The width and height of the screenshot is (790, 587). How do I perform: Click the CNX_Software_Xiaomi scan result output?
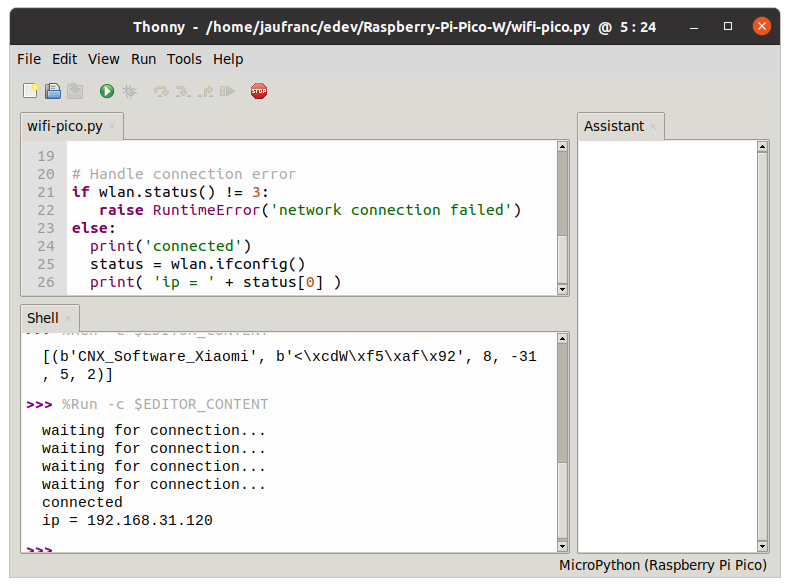point(290,365)
